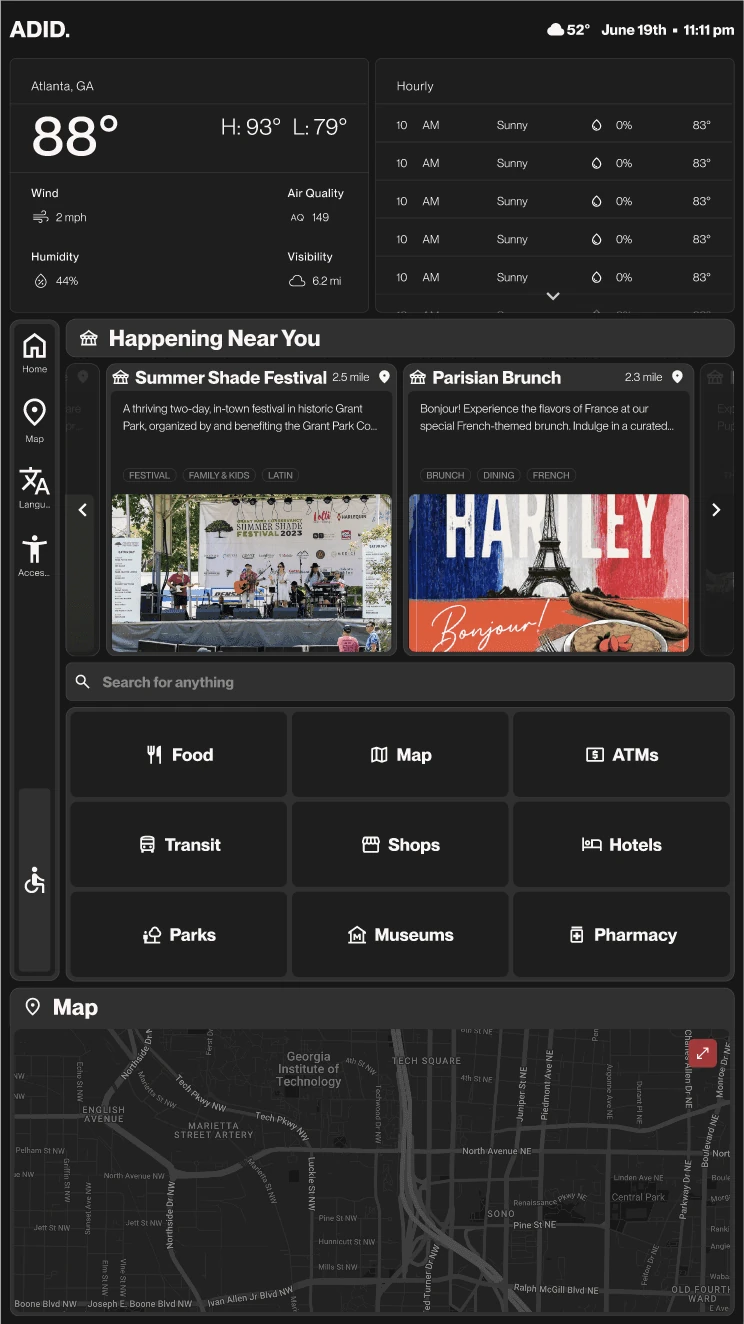
Task: Click the L: 79° low temperature
Action: (320, 127)
